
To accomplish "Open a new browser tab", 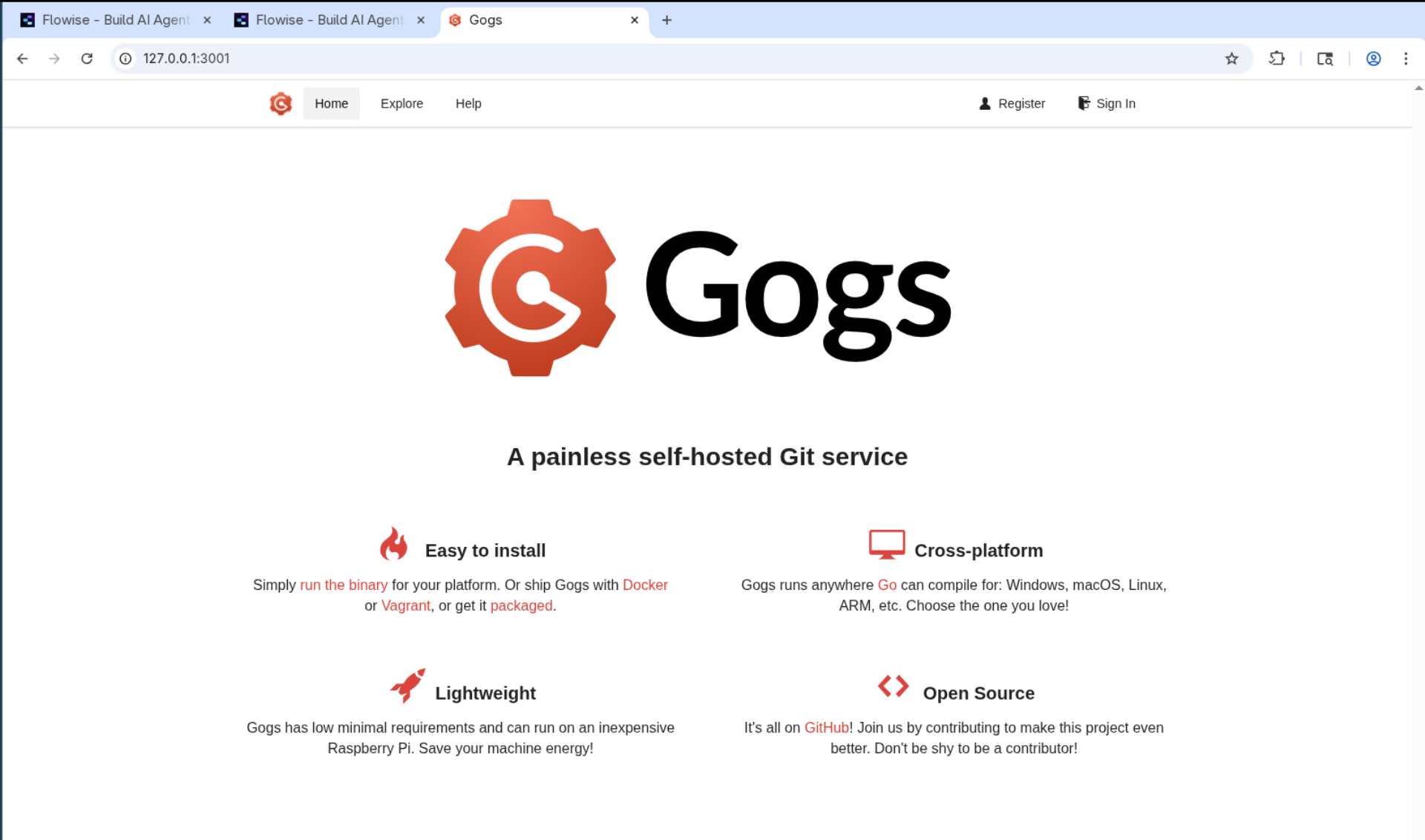I will click(x=667, y=20).
